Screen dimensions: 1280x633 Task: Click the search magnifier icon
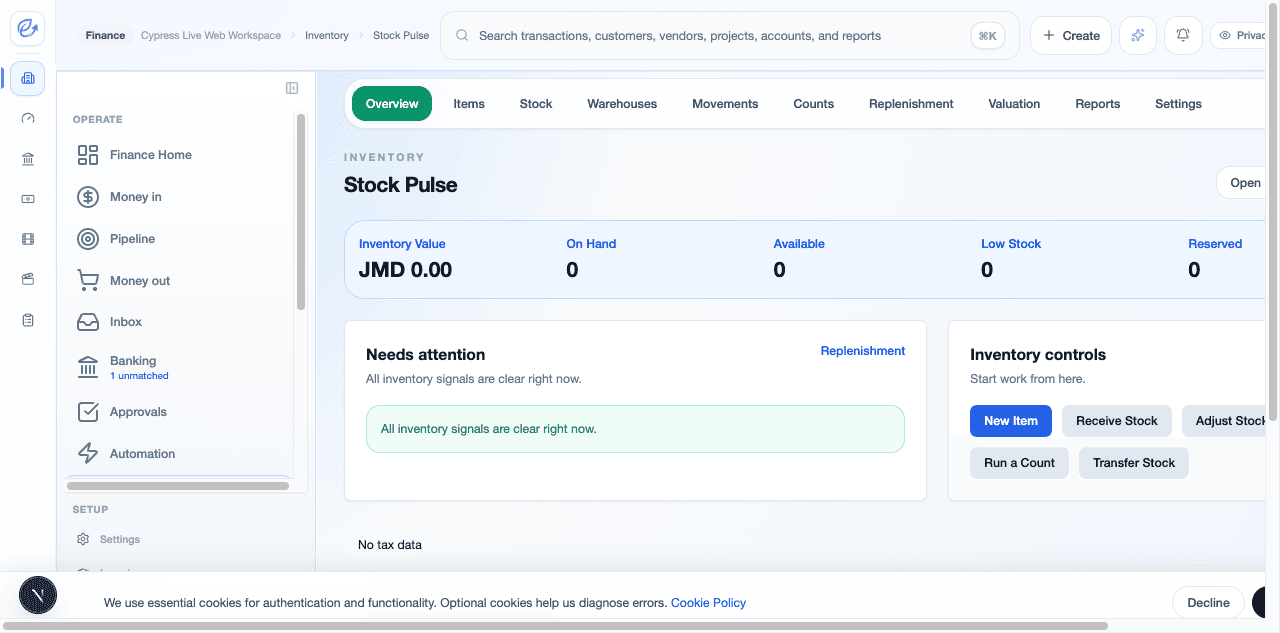[x=462, y=35]
